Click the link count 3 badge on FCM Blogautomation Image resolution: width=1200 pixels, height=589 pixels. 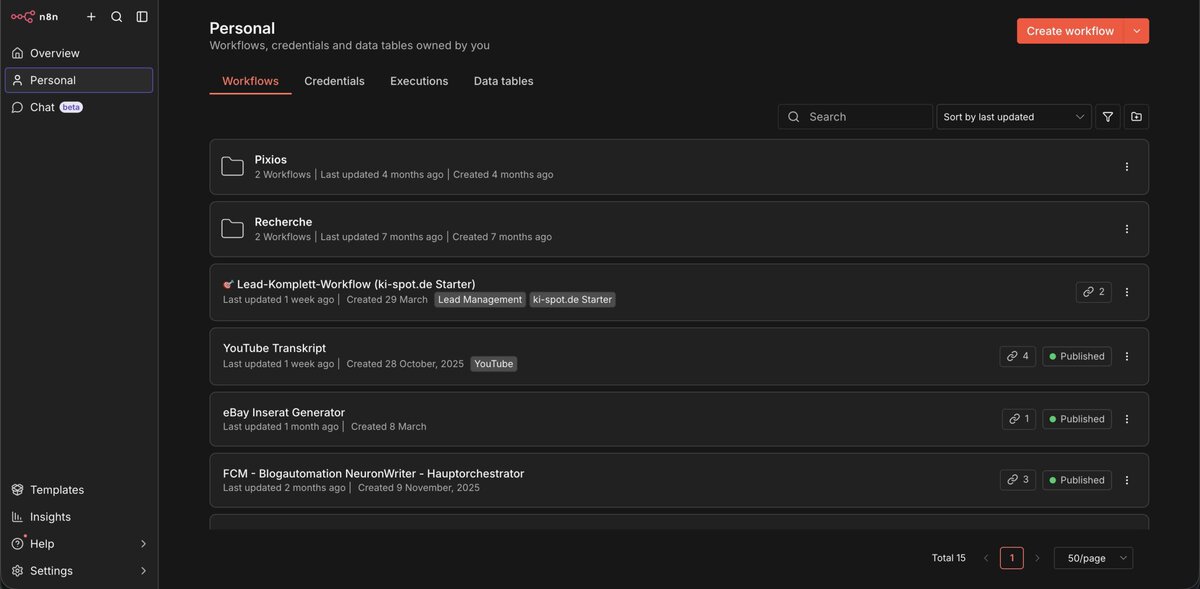tap(1017, 480)
